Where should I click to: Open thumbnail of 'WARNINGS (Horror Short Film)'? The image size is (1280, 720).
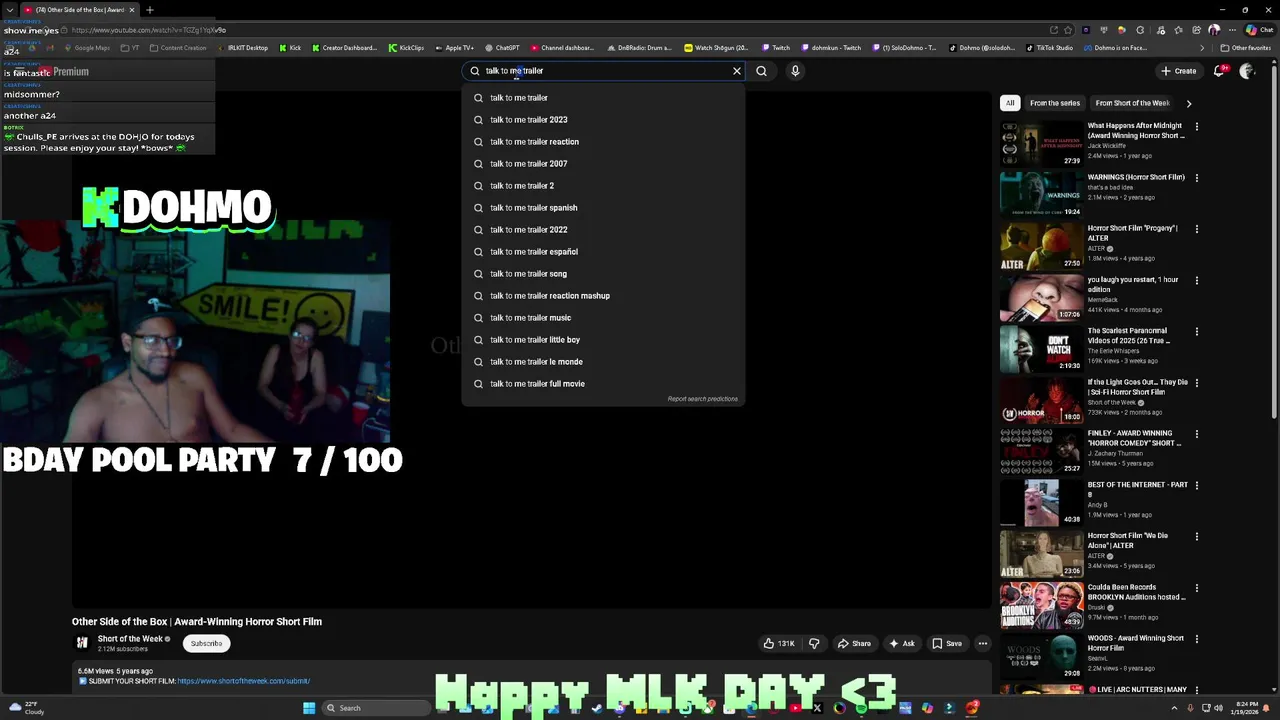tap(1041, 195)
